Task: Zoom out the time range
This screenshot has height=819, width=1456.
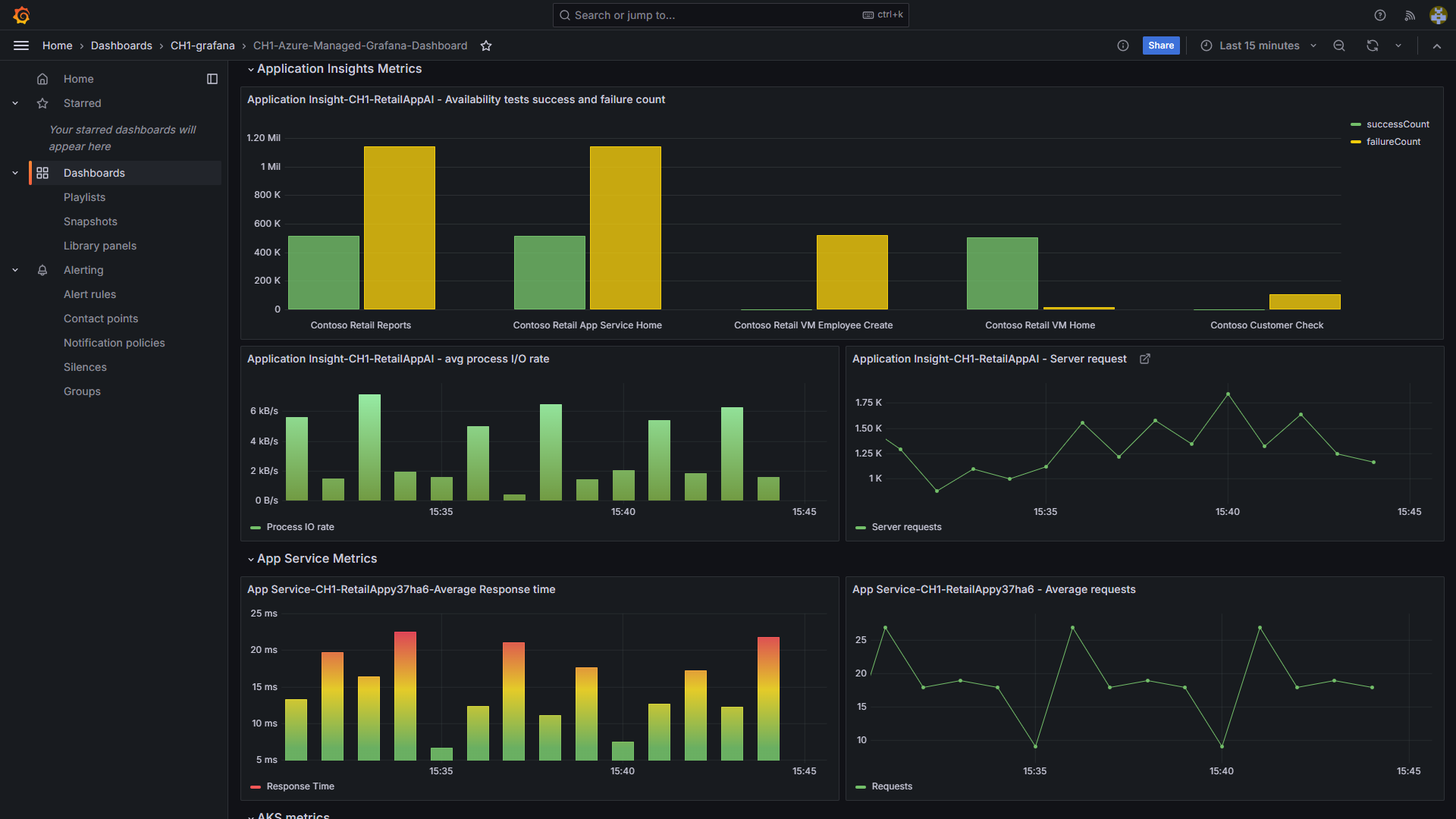Action: point(1339,45)
